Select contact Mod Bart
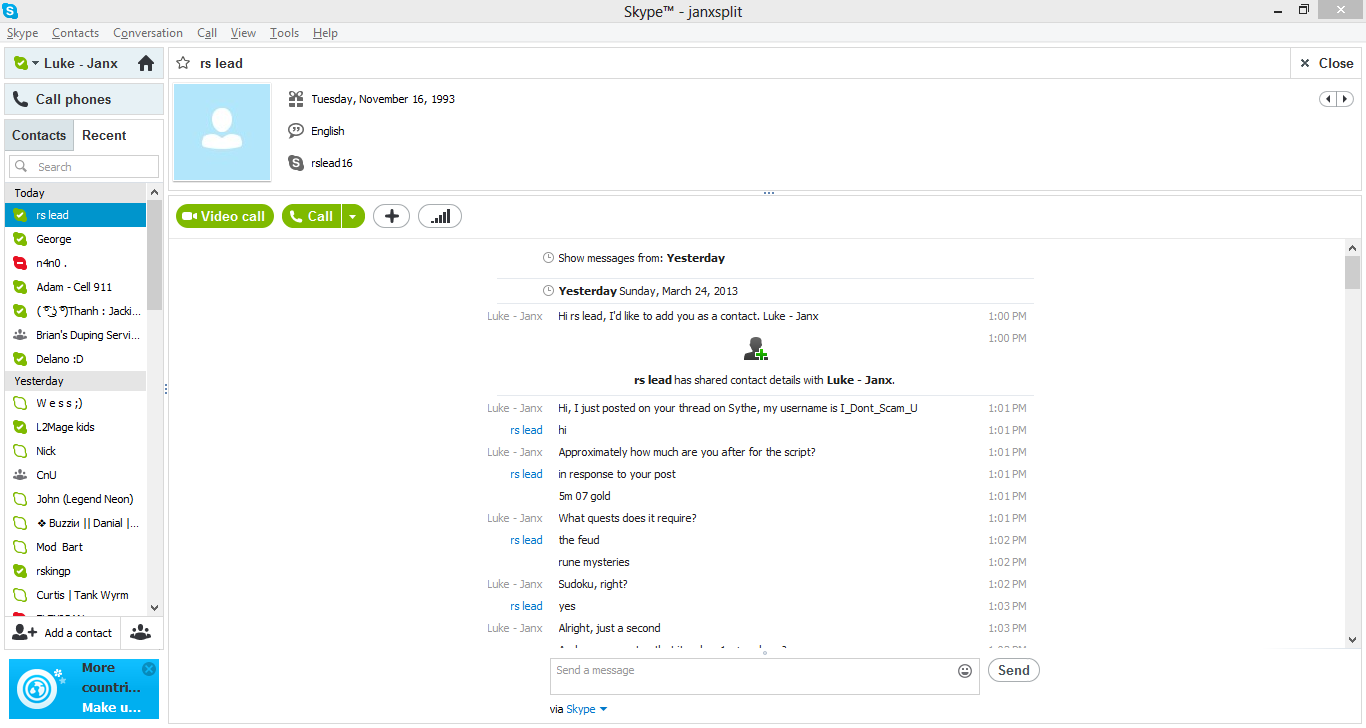 [x=76, y=547]
